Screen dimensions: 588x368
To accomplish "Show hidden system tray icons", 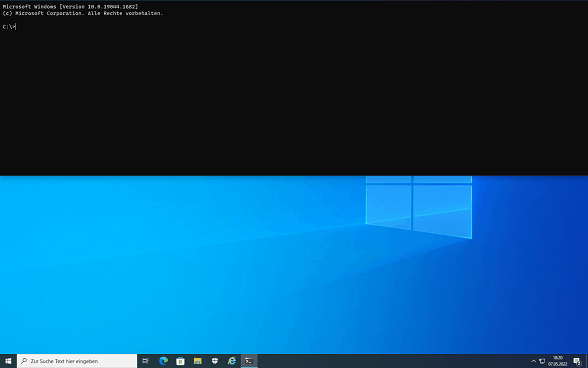I will (x=534, y=361).
